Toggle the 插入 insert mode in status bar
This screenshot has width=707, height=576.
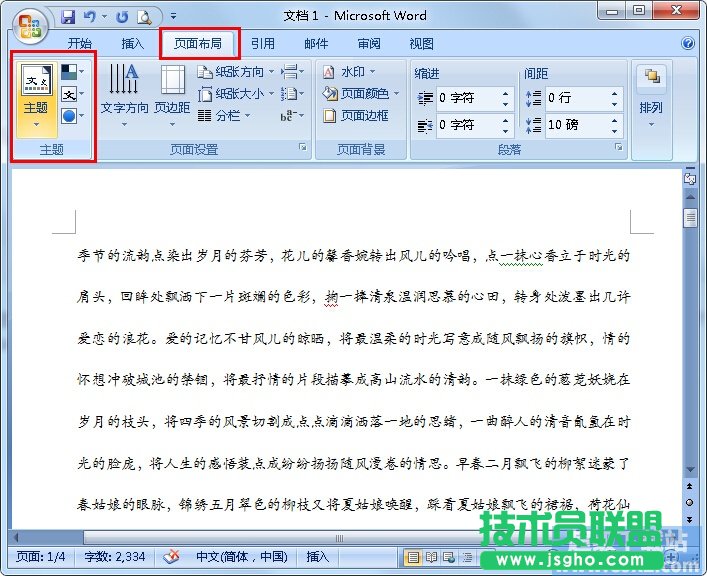coord(317,557)
